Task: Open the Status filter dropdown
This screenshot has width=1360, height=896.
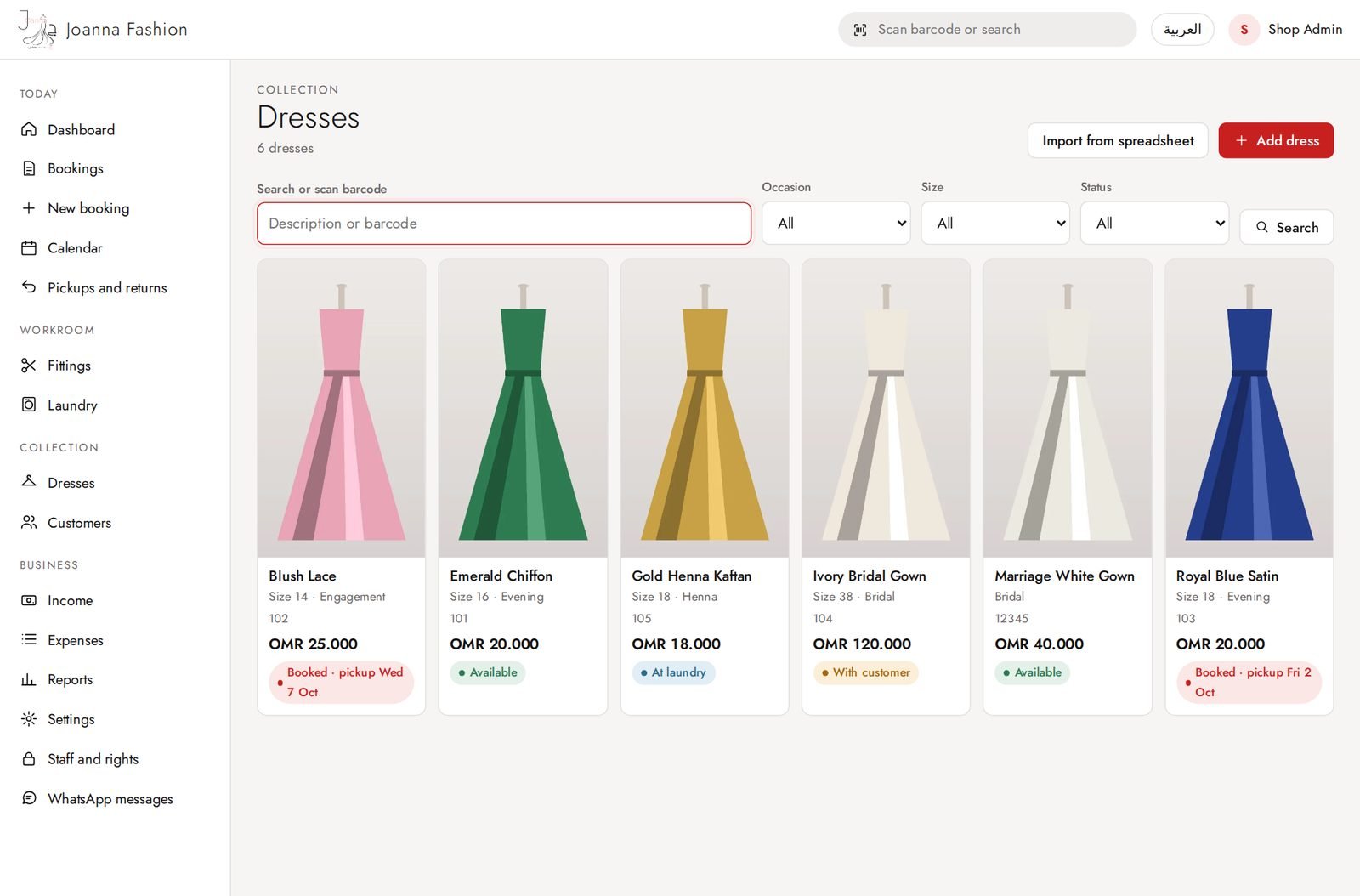Action: (x=1154, y=223)
